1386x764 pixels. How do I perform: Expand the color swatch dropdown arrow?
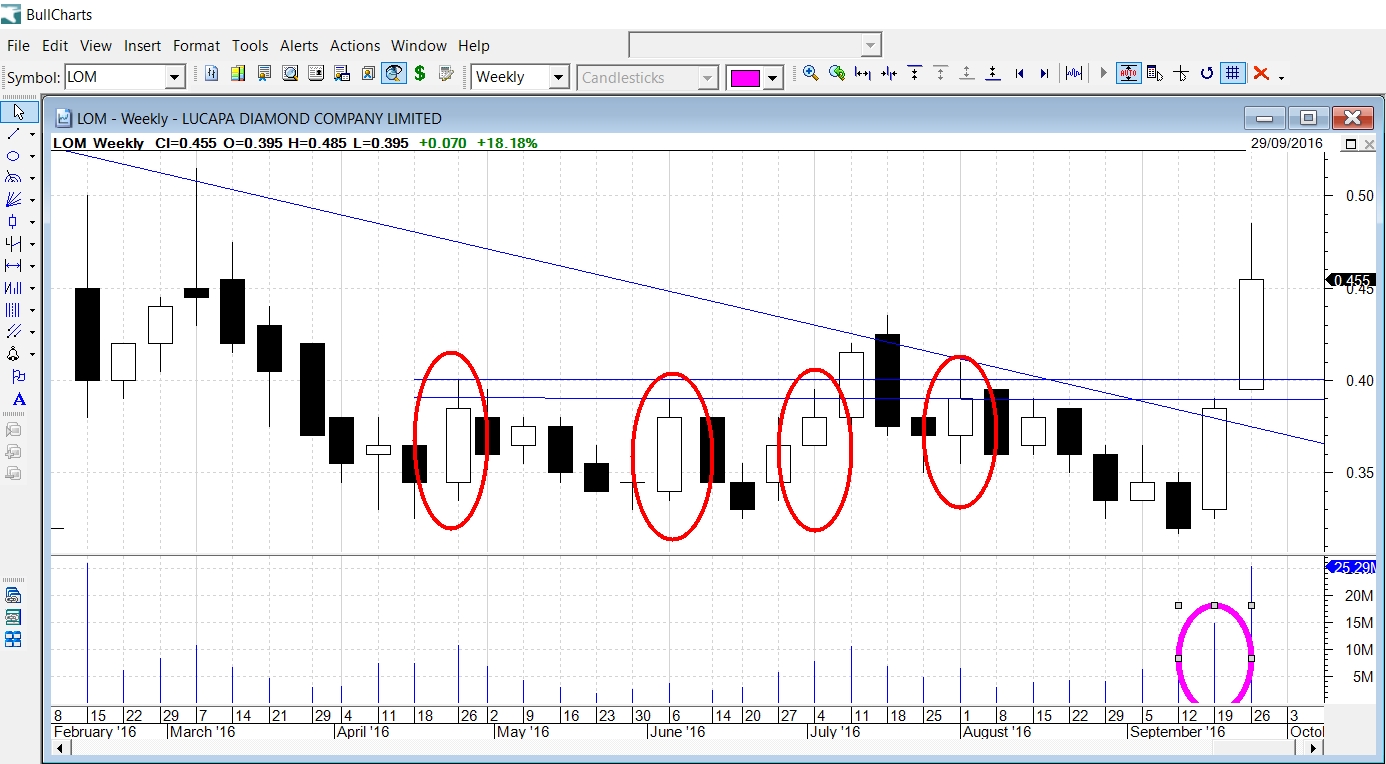tap(772, 78)
